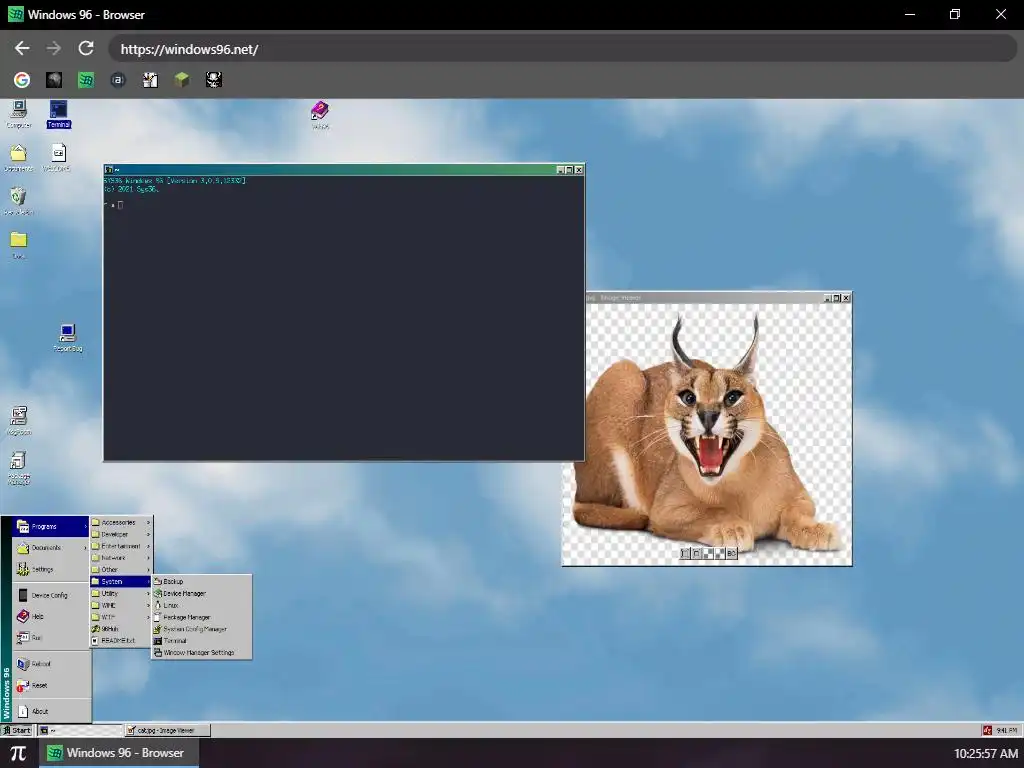Open the gift box bookmark icon
This screenshot has width=1024, height=768.
point(150,80)
